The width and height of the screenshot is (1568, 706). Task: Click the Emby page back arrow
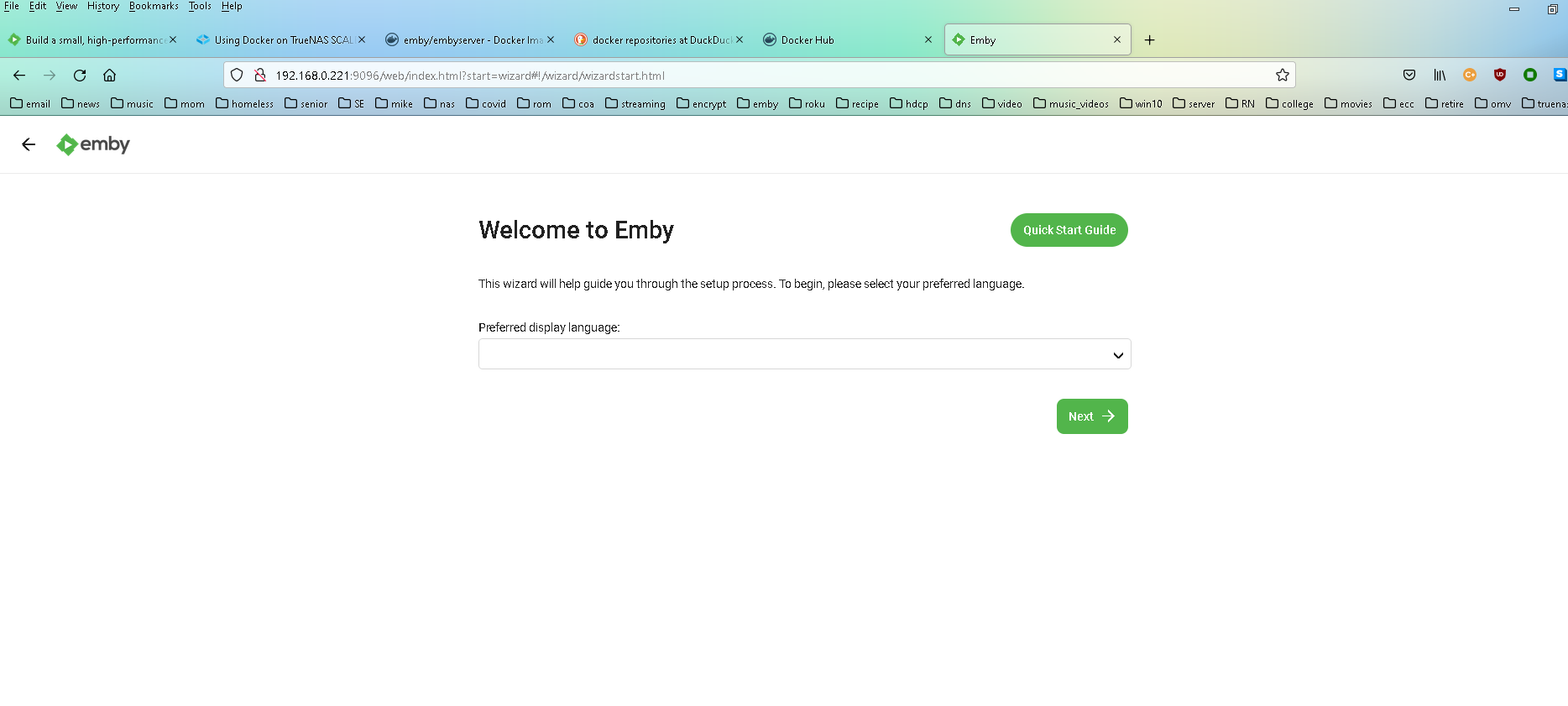(x=29, y=144)
